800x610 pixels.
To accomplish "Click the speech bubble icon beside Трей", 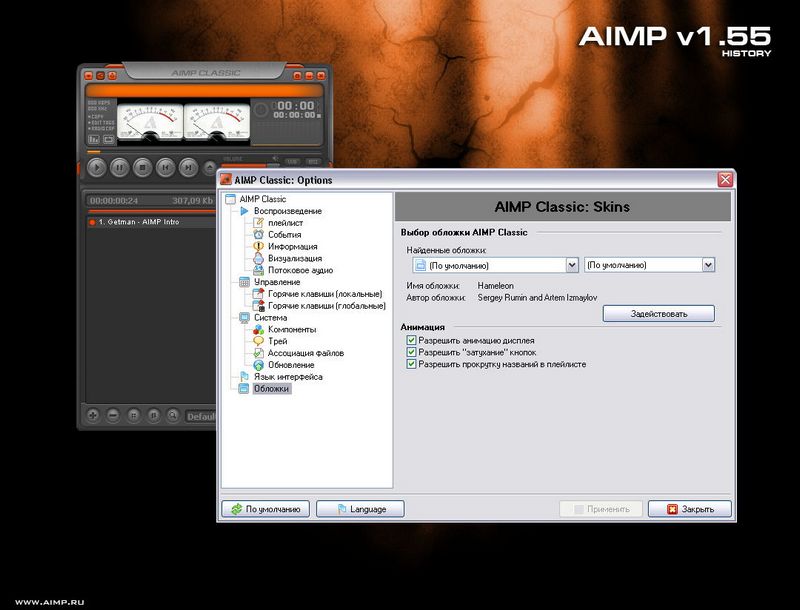I will pos(259,341).
